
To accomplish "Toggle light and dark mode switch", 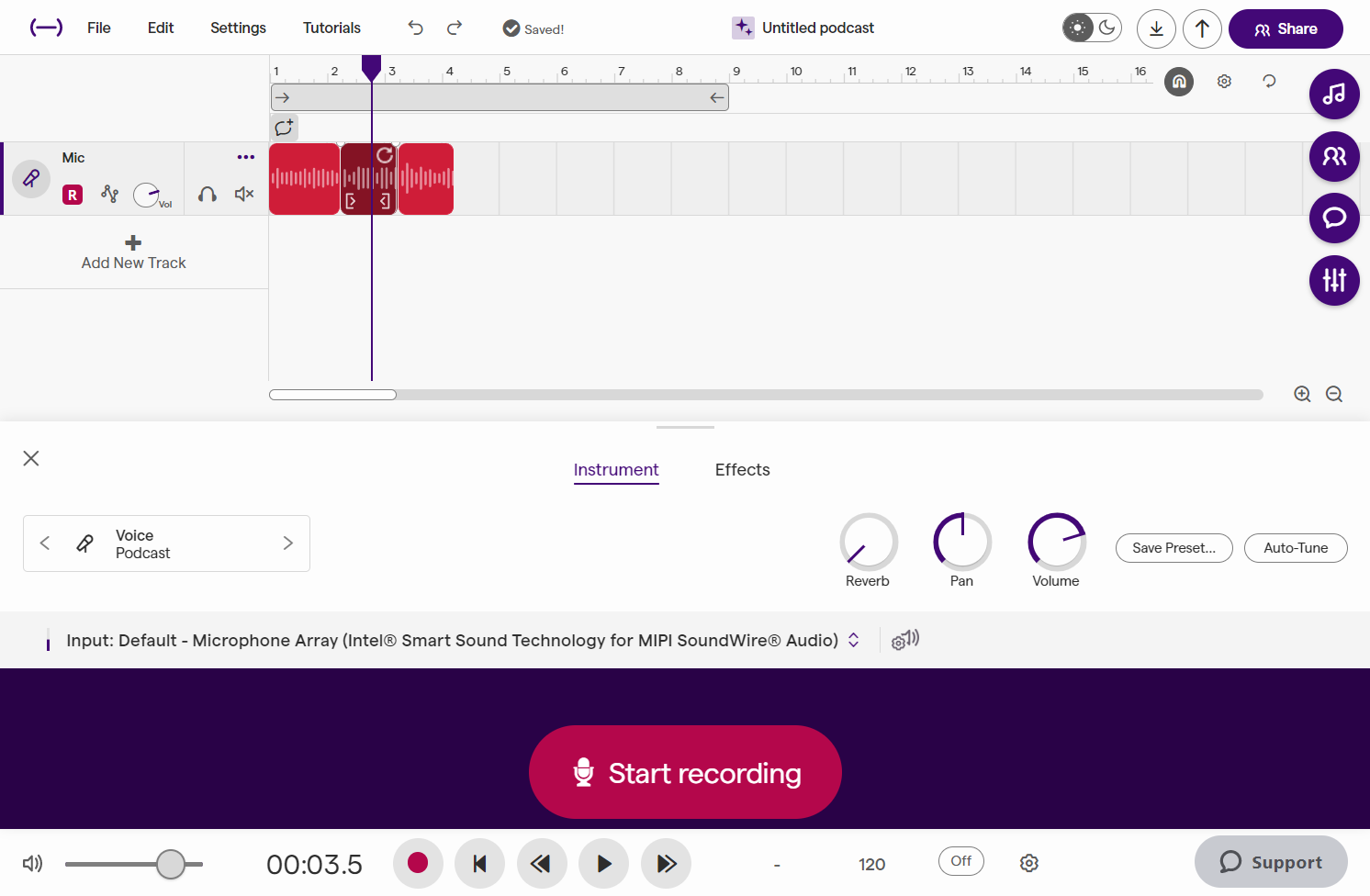I will tap(1092, 28).
